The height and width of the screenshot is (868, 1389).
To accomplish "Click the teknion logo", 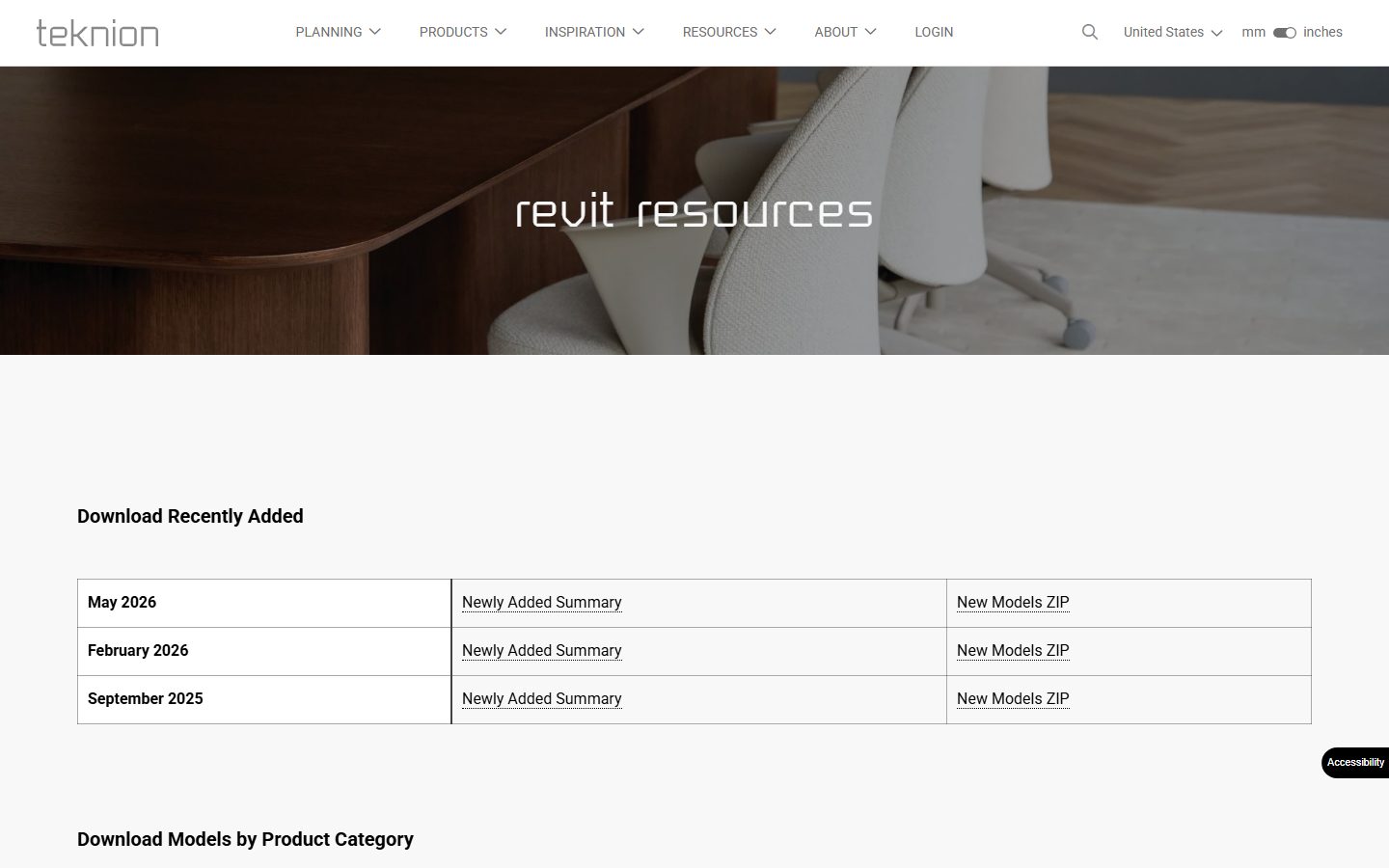I will pyautogui.click(x=97, y=33).
